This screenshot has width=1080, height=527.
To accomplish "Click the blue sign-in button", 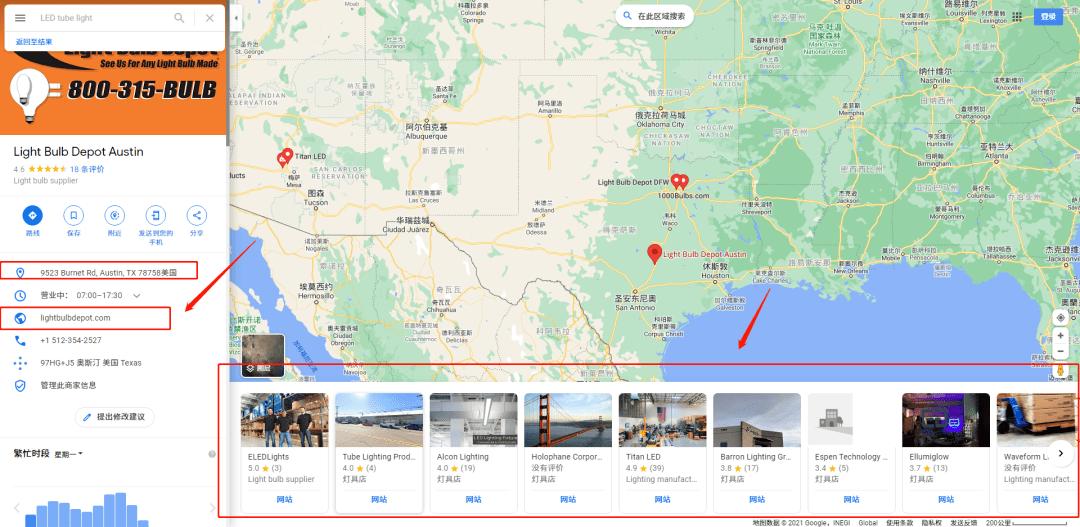I will pos(1048,17).
